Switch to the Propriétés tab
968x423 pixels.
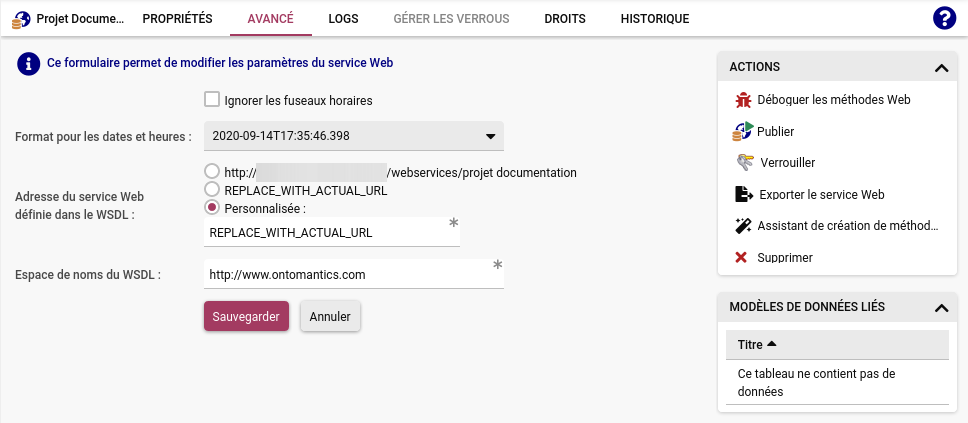click(177, 19)
